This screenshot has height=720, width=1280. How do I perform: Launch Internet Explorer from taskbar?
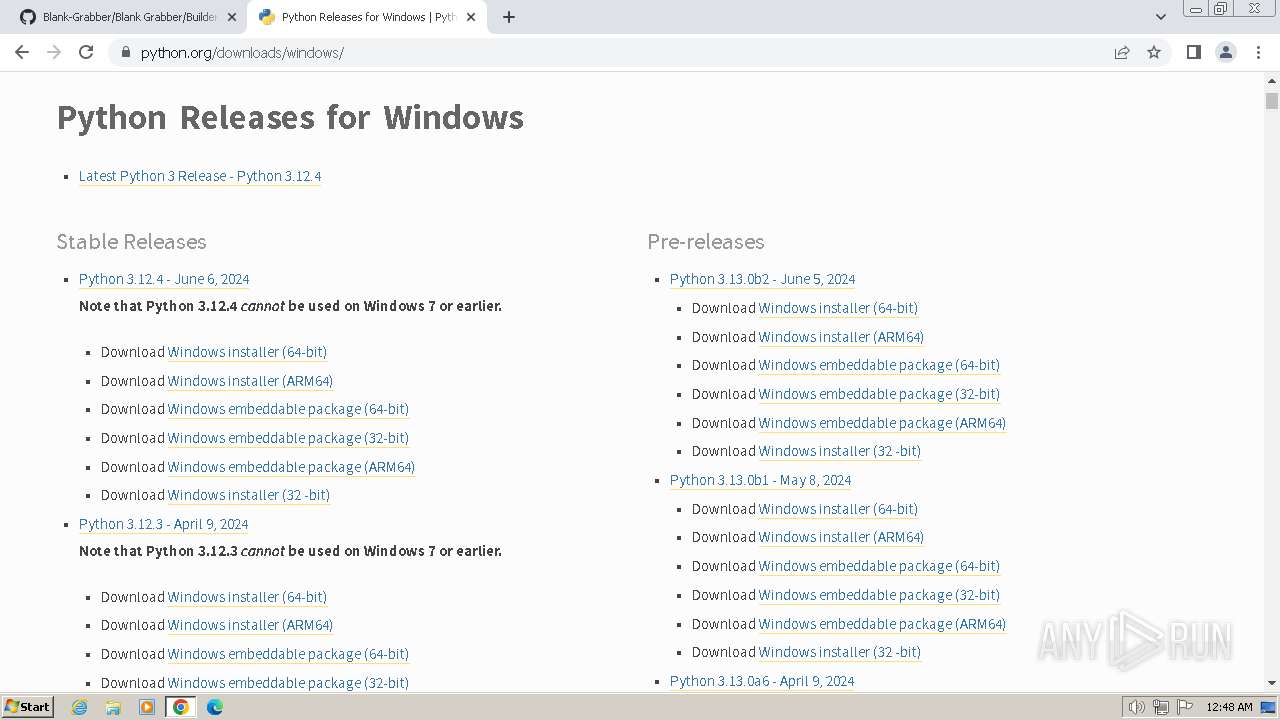coord(79,707)
